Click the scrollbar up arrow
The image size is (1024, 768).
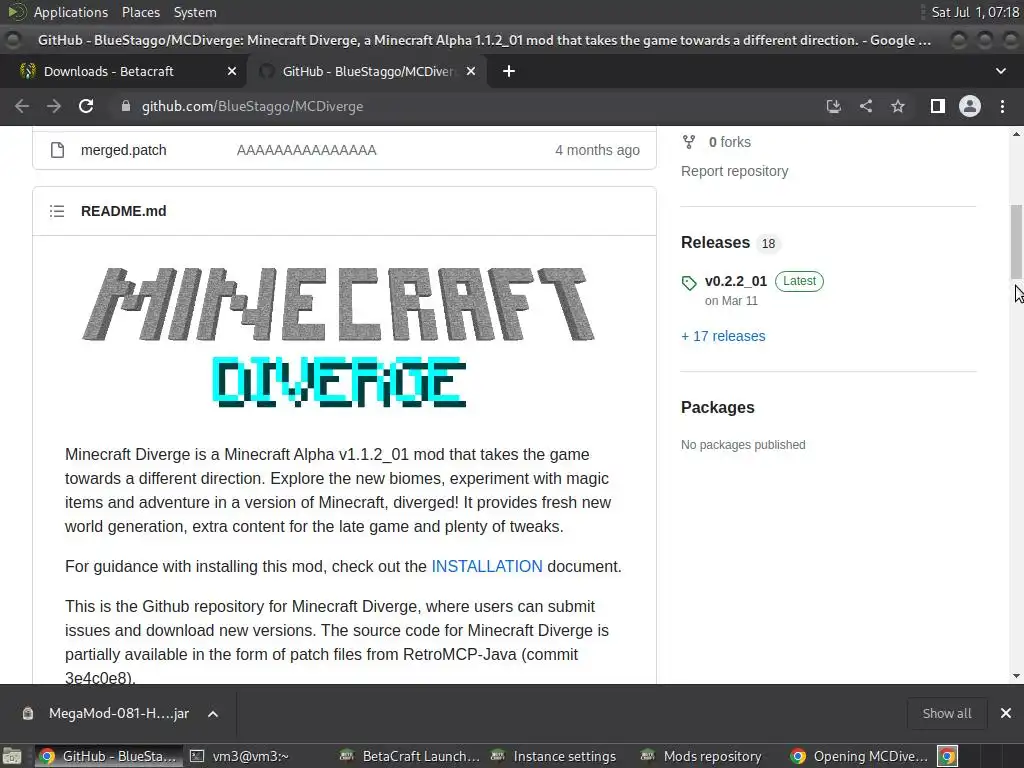tap(1016, 134)
